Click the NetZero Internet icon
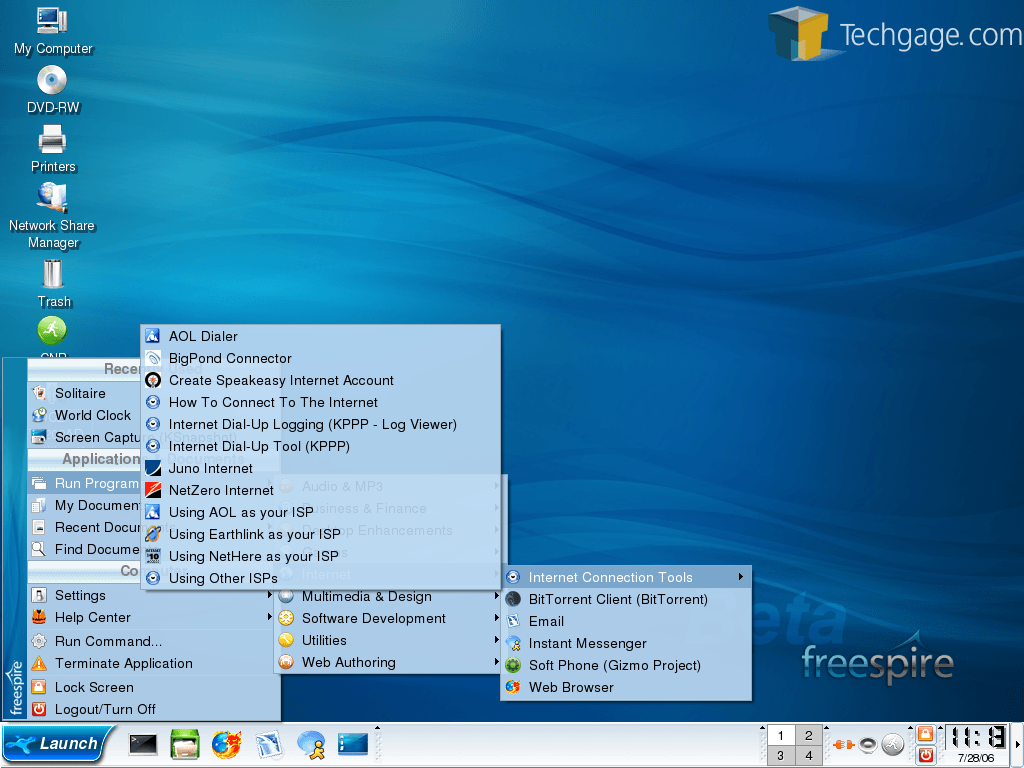This screenshot has width=1024, height=768. [153, 490]
